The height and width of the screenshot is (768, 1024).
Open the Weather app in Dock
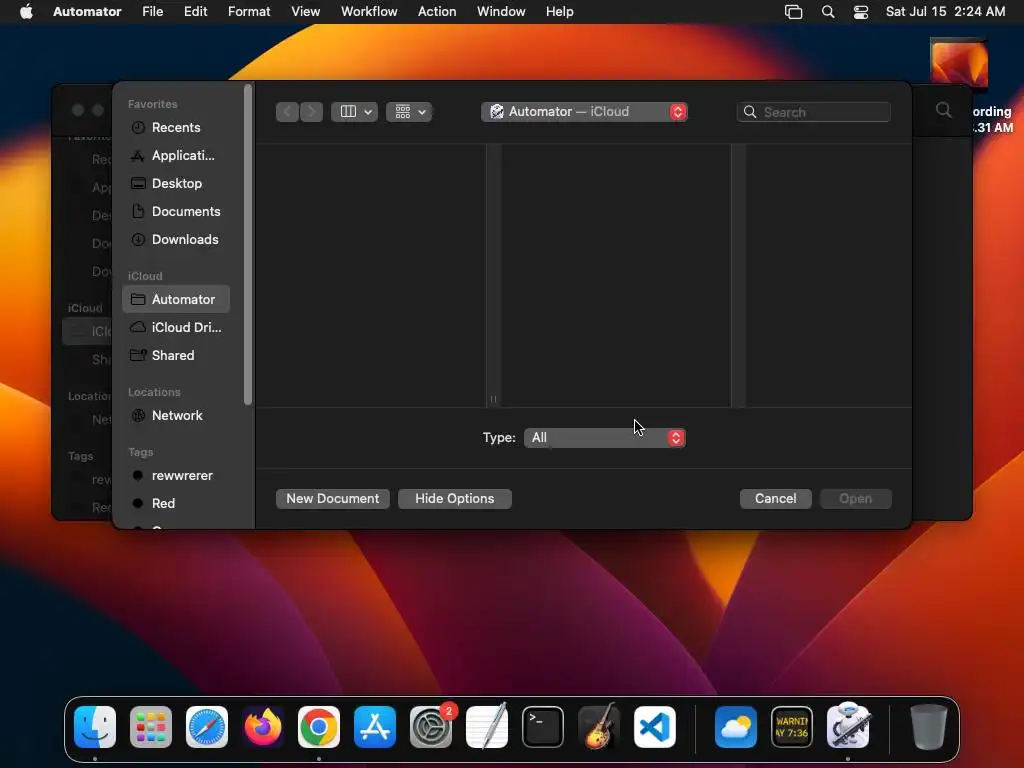[x=736, y=727]
